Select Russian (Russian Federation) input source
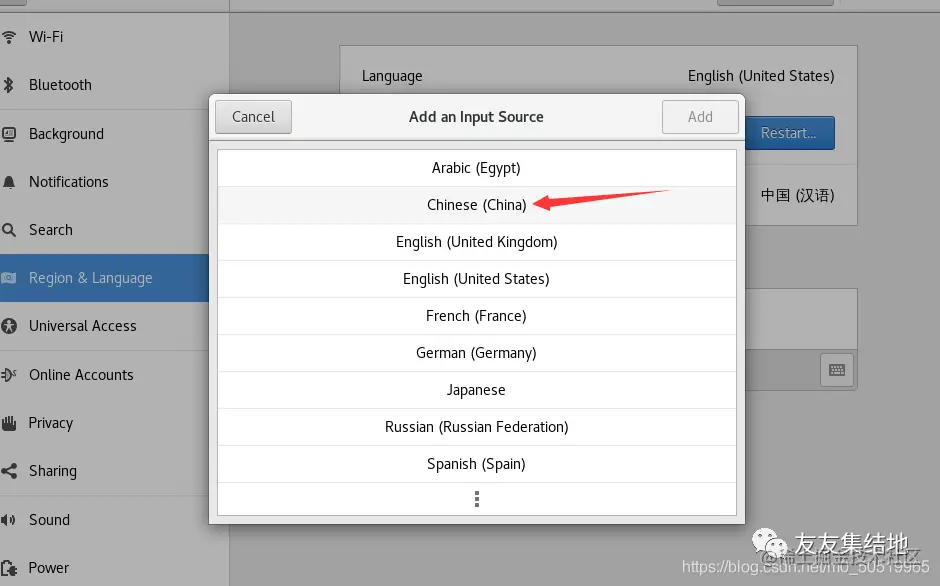Image resolution: width=940 pixels, height=586 pixels. pos(477,427)
